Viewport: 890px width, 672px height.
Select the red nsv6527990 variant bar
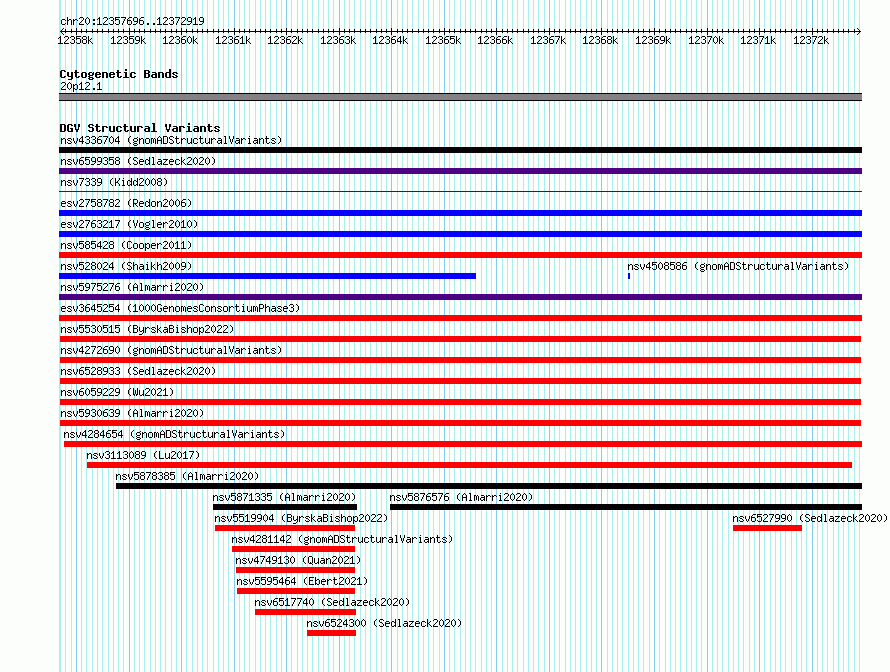click(x=767, y=528)
